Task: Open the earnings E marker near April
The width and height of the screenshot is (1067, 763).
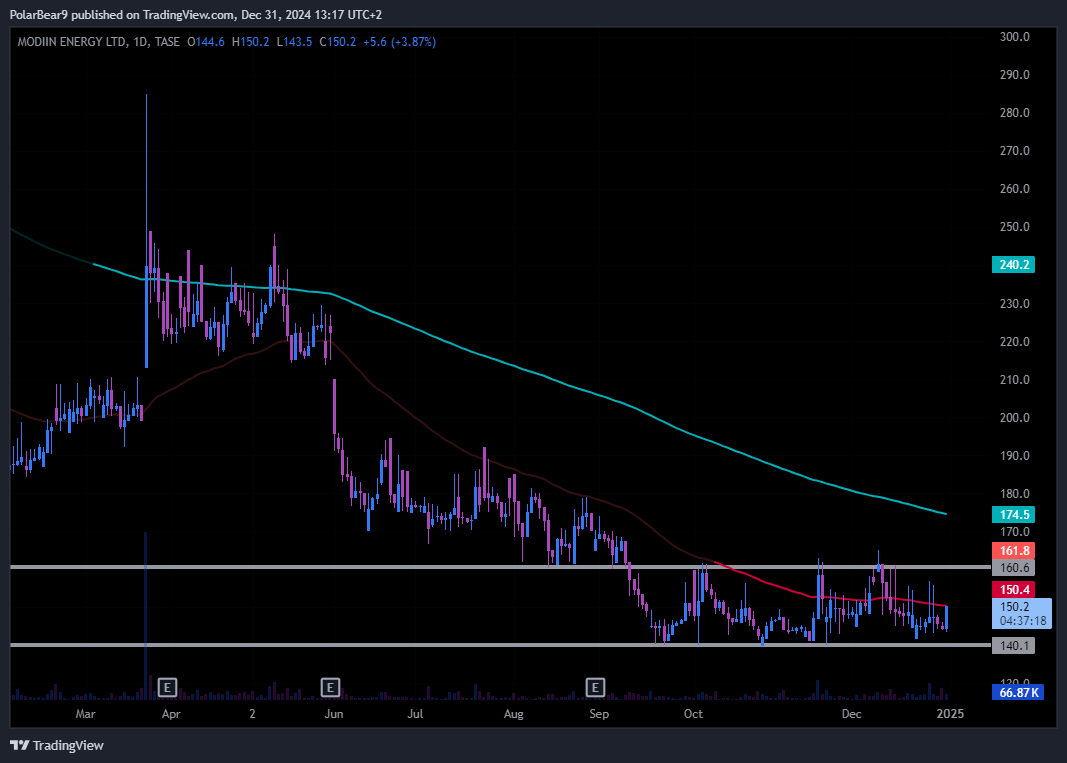Action: tap(168, 687)
